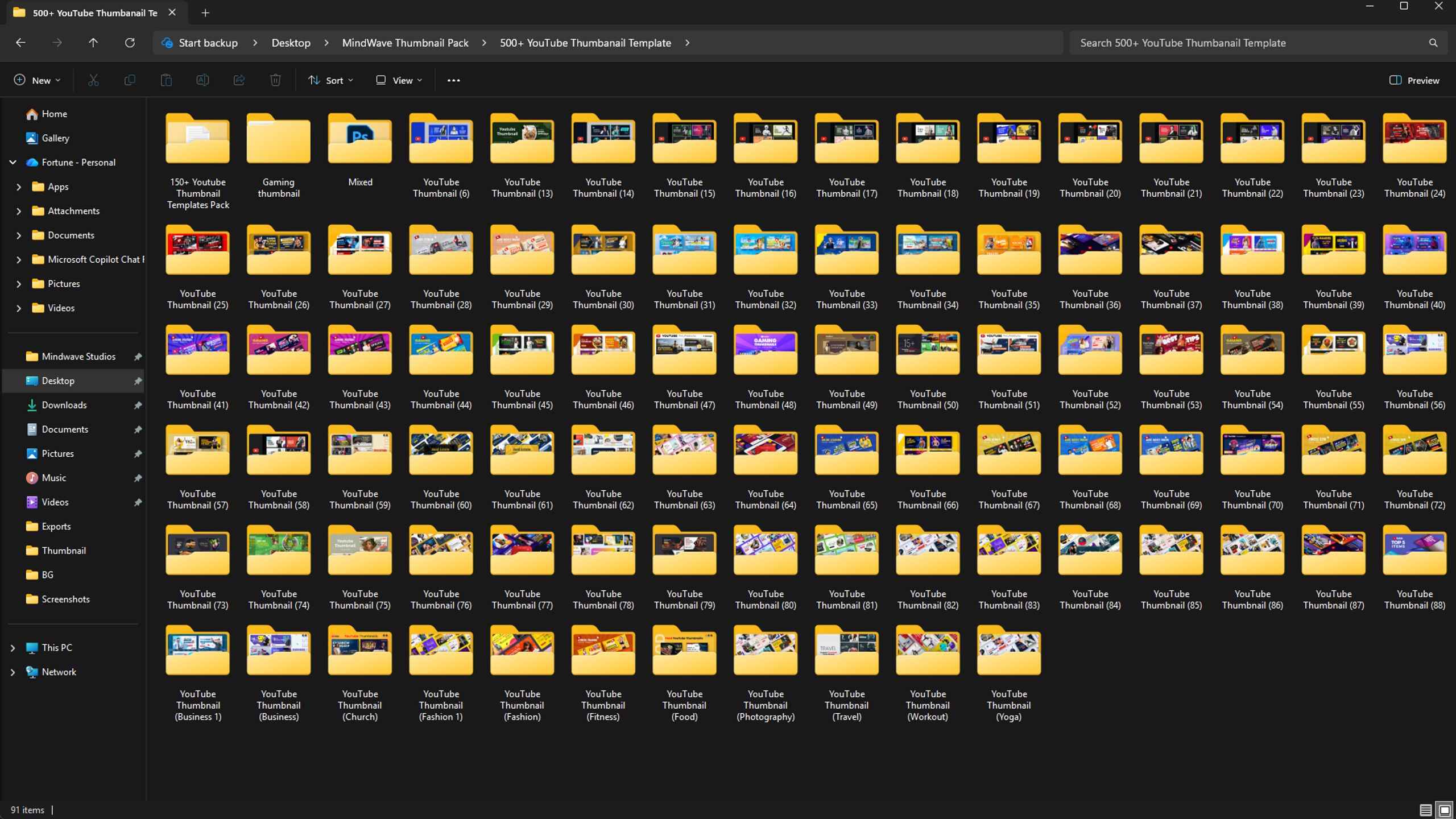Click the Share icon in toolbar
Viewport: 1456px width, 819px height.
(239, 80)
